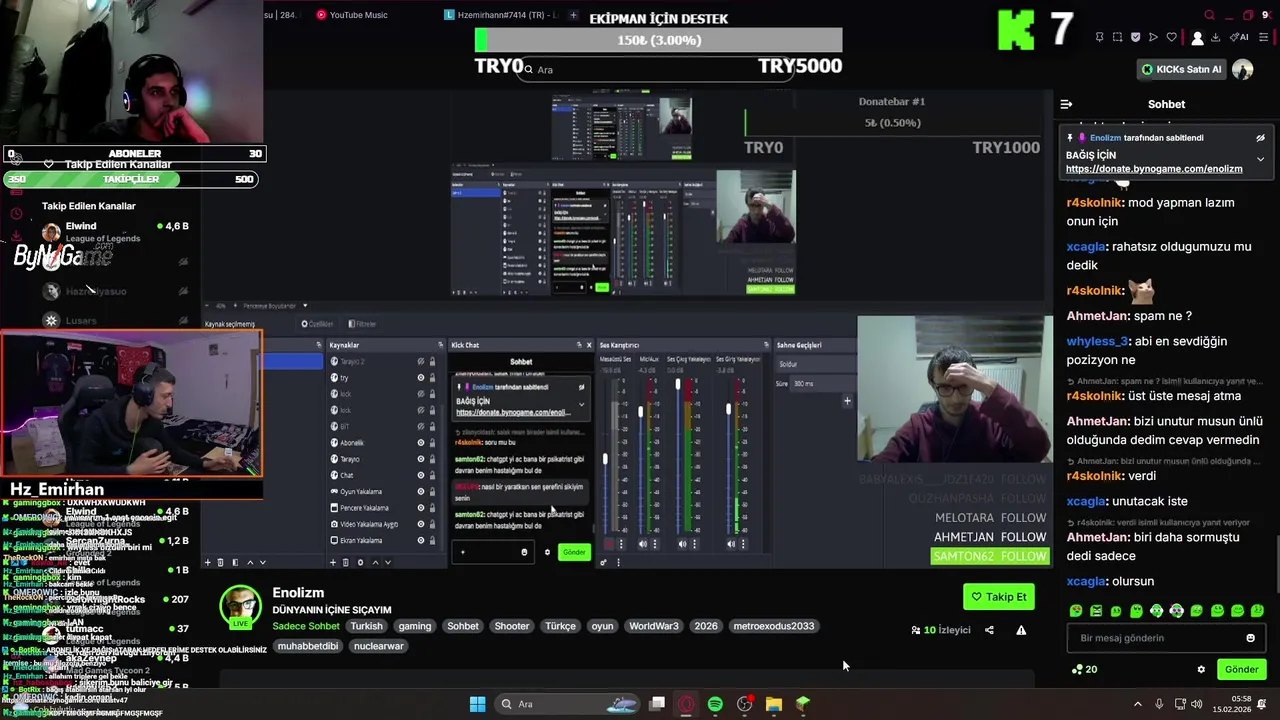The height and width of the screenshot is (720, 1280).
Task: Click the snapshot selection icon in toolbar
Action: point(1117,37)
